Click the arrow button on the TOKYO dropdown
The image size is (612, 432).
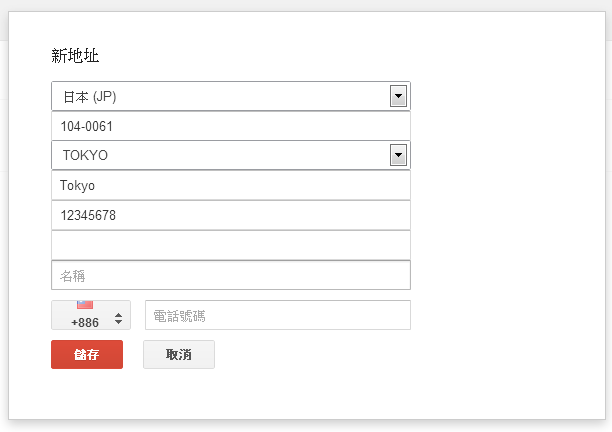click(398, 155)
